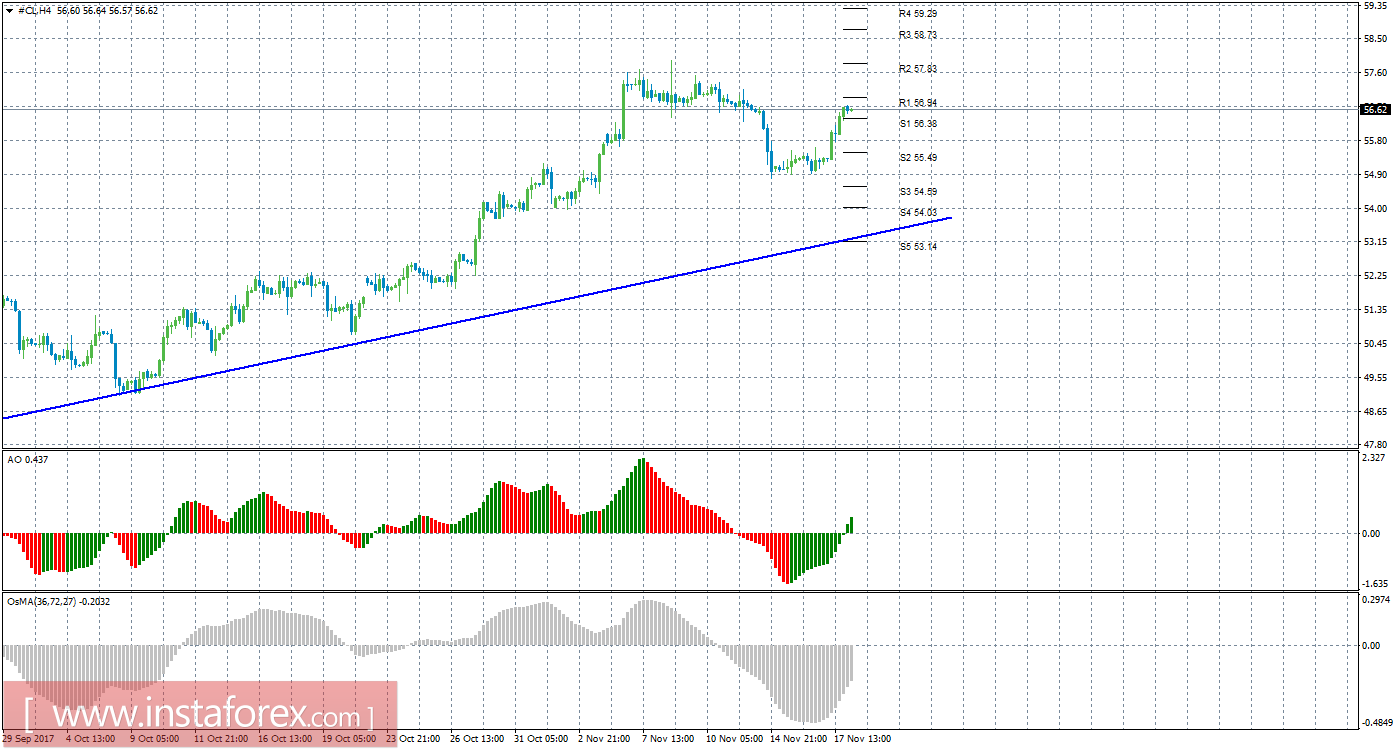Viewport: 1398px width, 750px height.
Task: Click the R4 59.29 pivot label
Action: coord(918,14)
